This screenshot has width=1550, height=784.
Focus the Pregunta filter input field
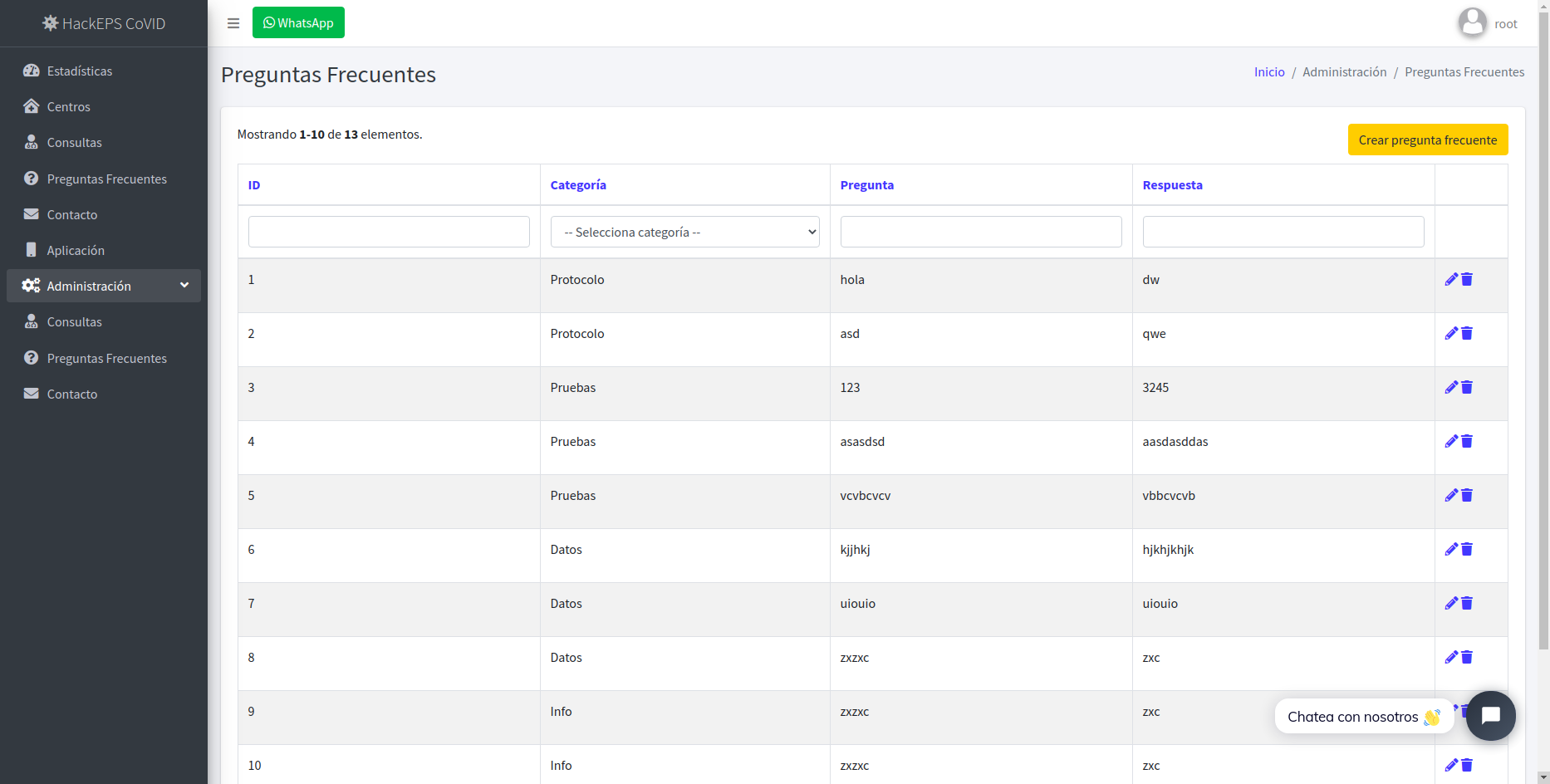tap(980, 232)
